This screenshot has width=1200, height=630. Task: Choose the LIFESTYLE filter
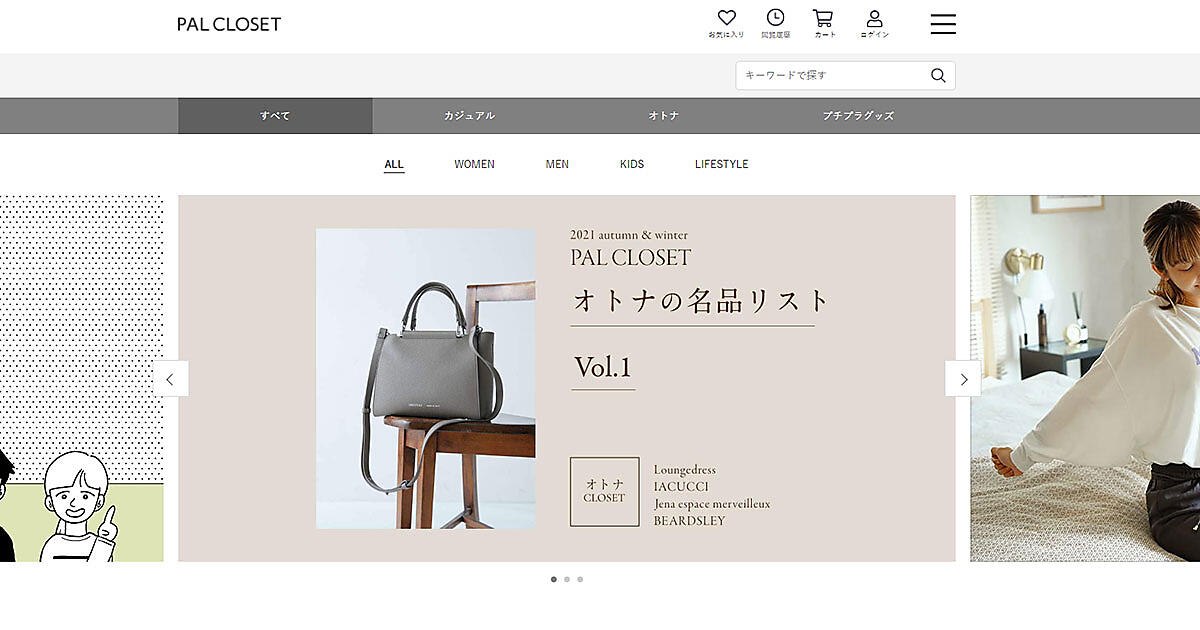click(x=721, y=164)
